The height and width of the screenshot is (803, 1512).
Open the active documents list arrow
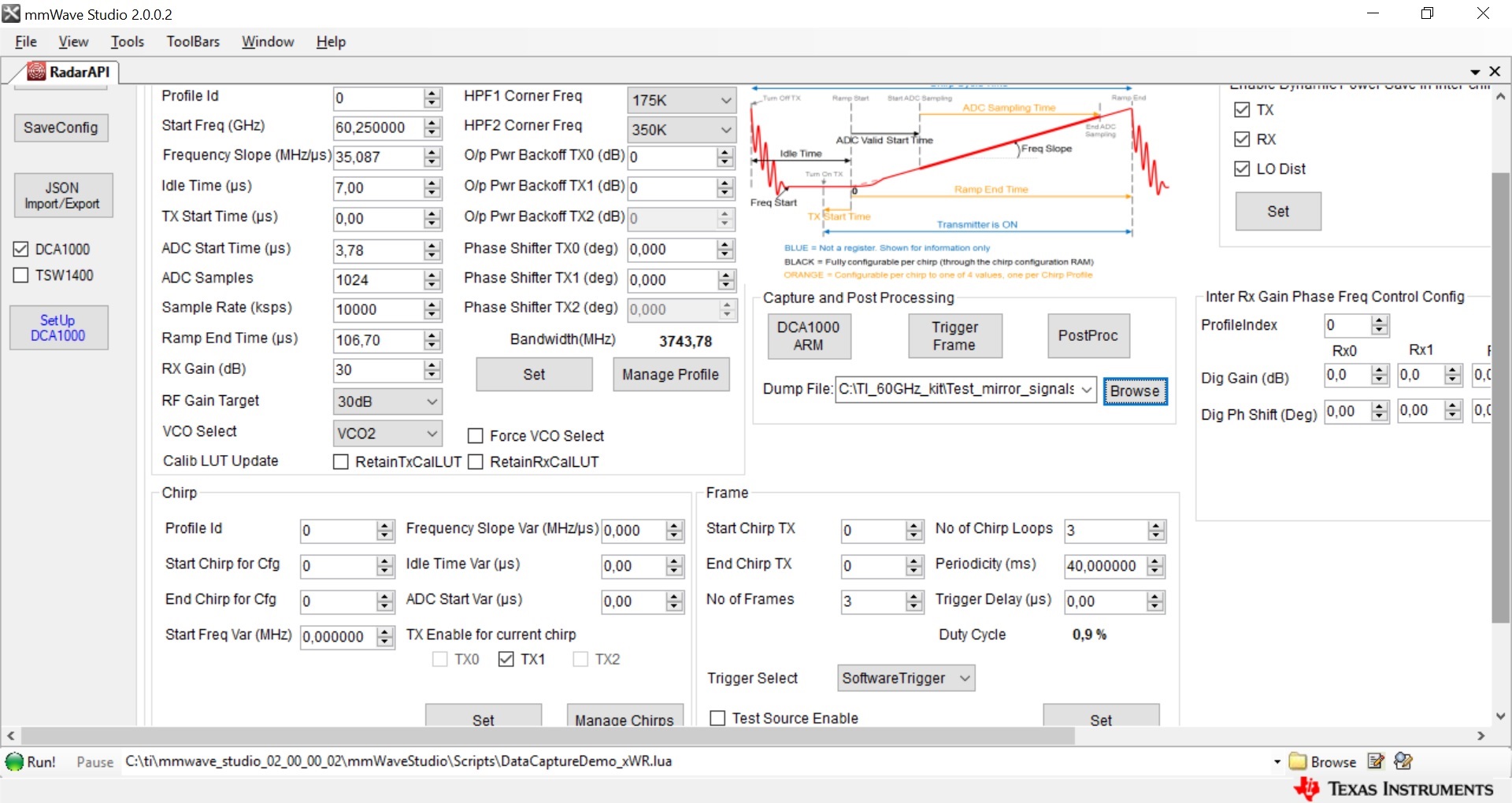pos(1475,72)
